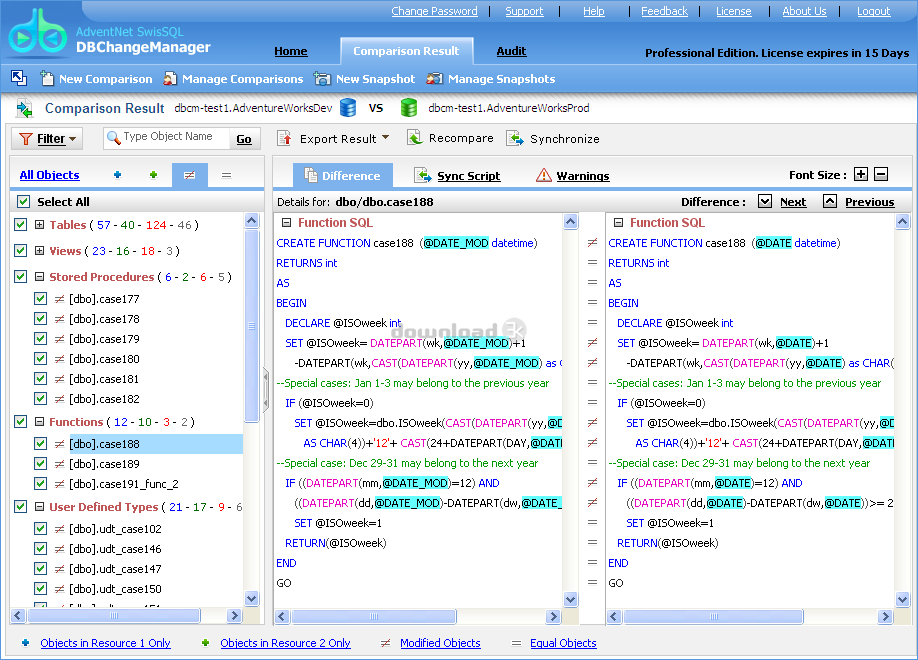Open the Warnings tab
Screen dimensions: 918x660
pyautogui.click(x=583, y=176)
